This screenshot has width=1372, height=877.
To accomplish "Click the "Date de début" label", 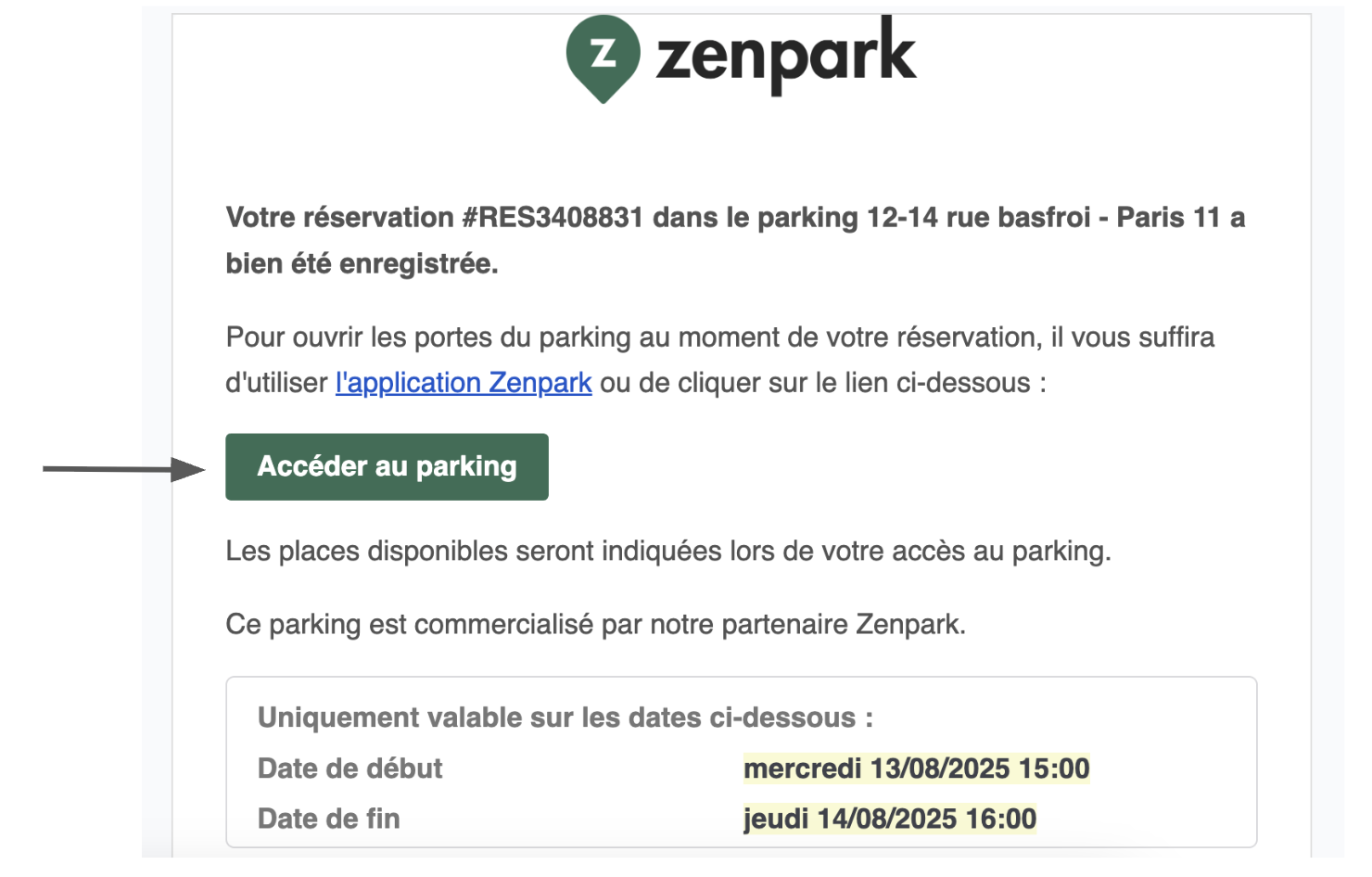I will click(349, 769).
